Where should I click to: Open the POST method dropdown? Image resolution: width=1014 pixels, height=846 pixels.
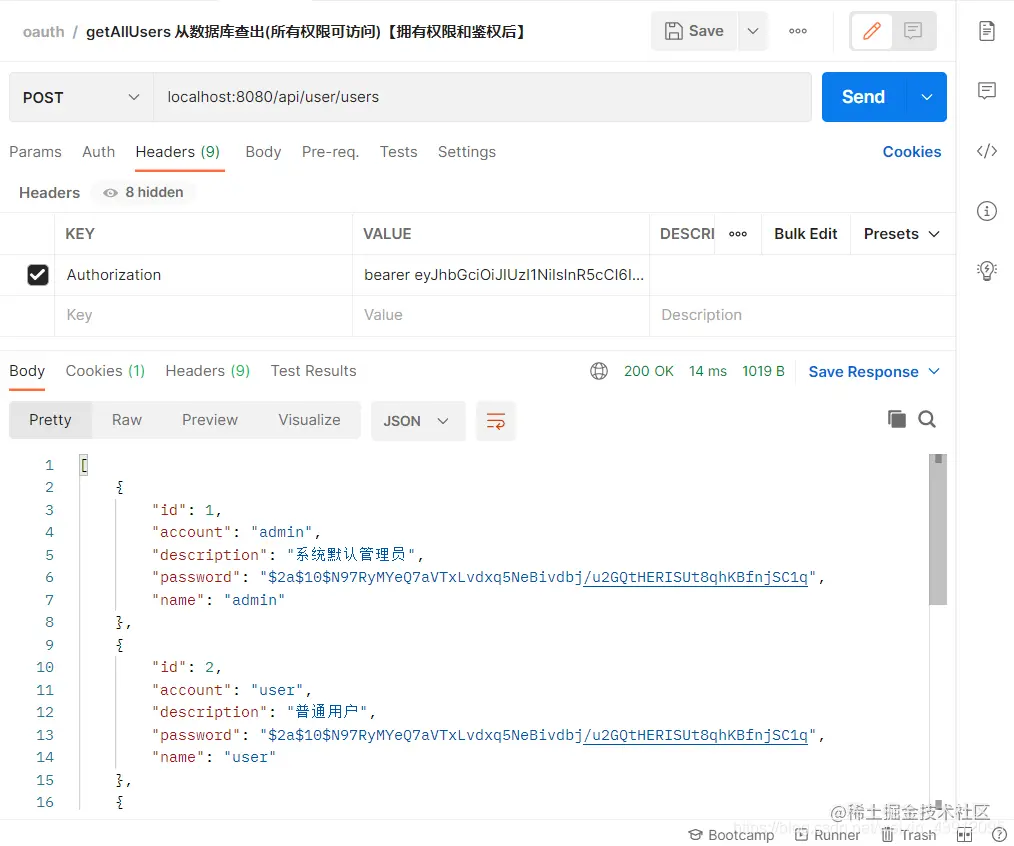click(81, 98)
